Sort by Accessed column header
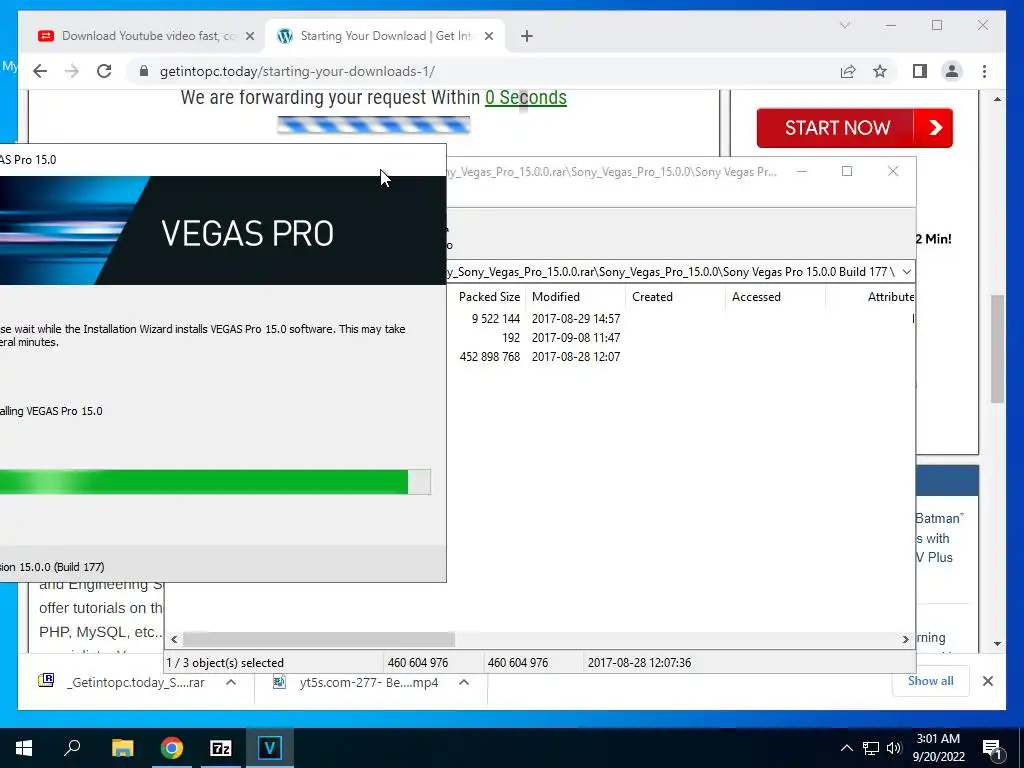The image size is (1024, 768). [x=775, y=296]
